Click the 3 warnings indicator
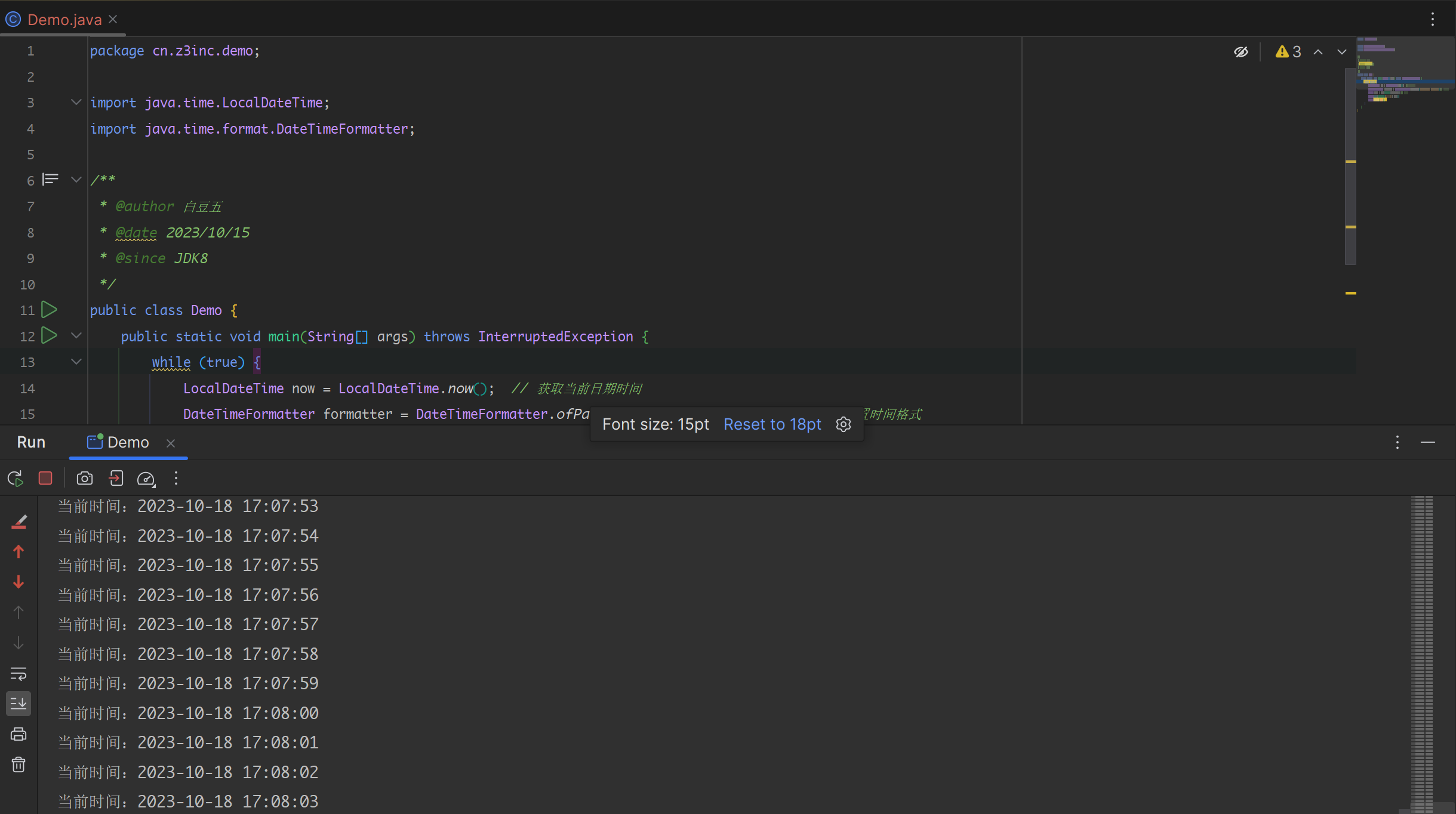 point(1288,52)
